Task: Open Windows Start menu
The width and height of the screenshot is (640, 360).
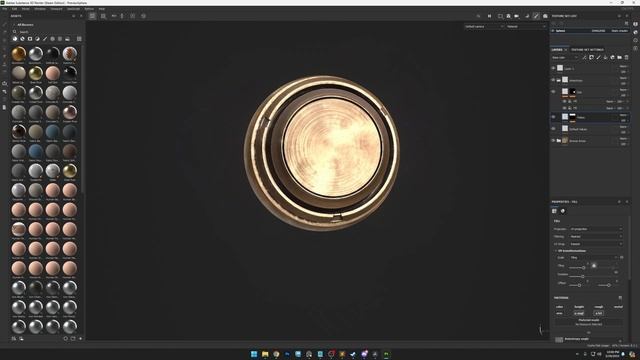Action: click(254, 354)
